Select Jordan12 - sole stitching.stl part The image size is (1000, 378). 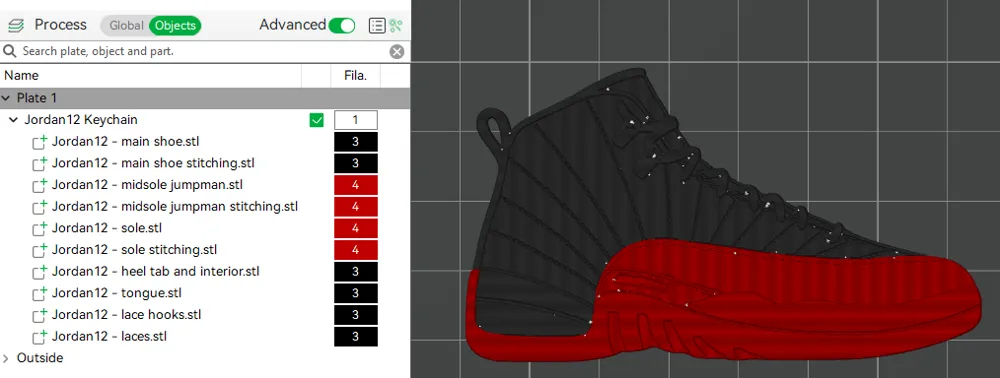point(135,250)
